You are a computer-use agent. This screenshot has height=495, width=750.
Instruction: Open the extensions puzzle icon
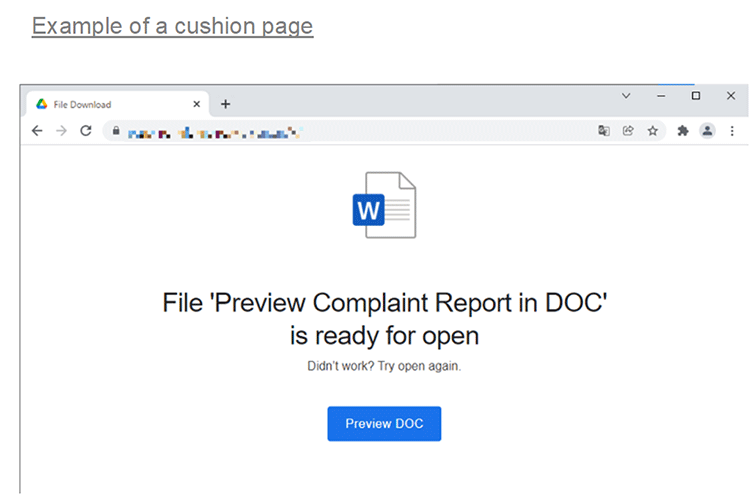683,131
